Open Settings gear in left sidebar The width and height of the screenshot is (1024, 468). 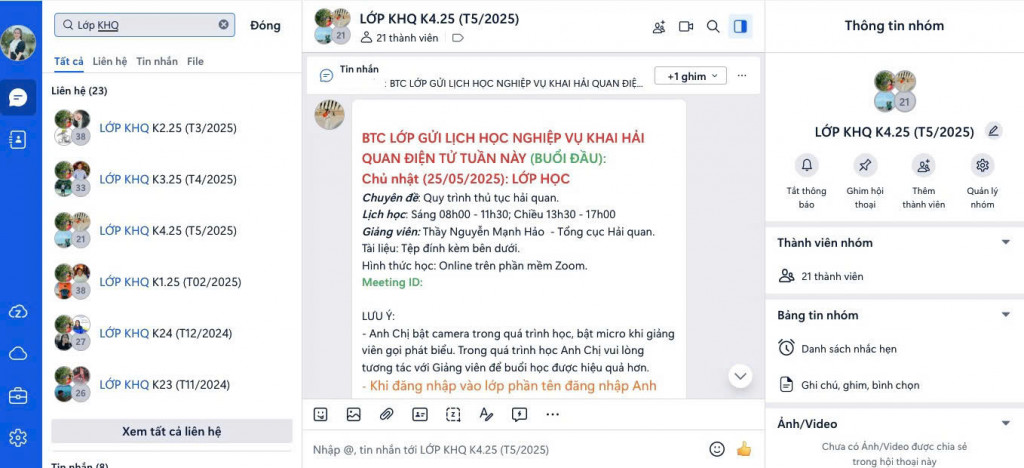point(18,437)
